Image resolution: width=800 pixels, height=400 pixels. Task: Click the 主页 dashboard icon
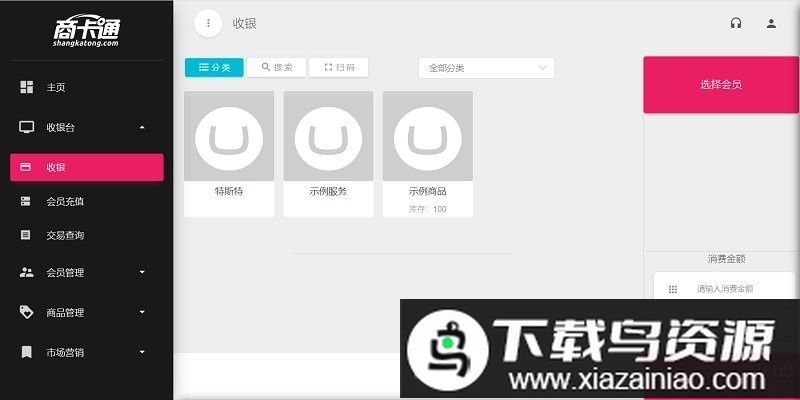pyautogui.click(x=27, y=87)
